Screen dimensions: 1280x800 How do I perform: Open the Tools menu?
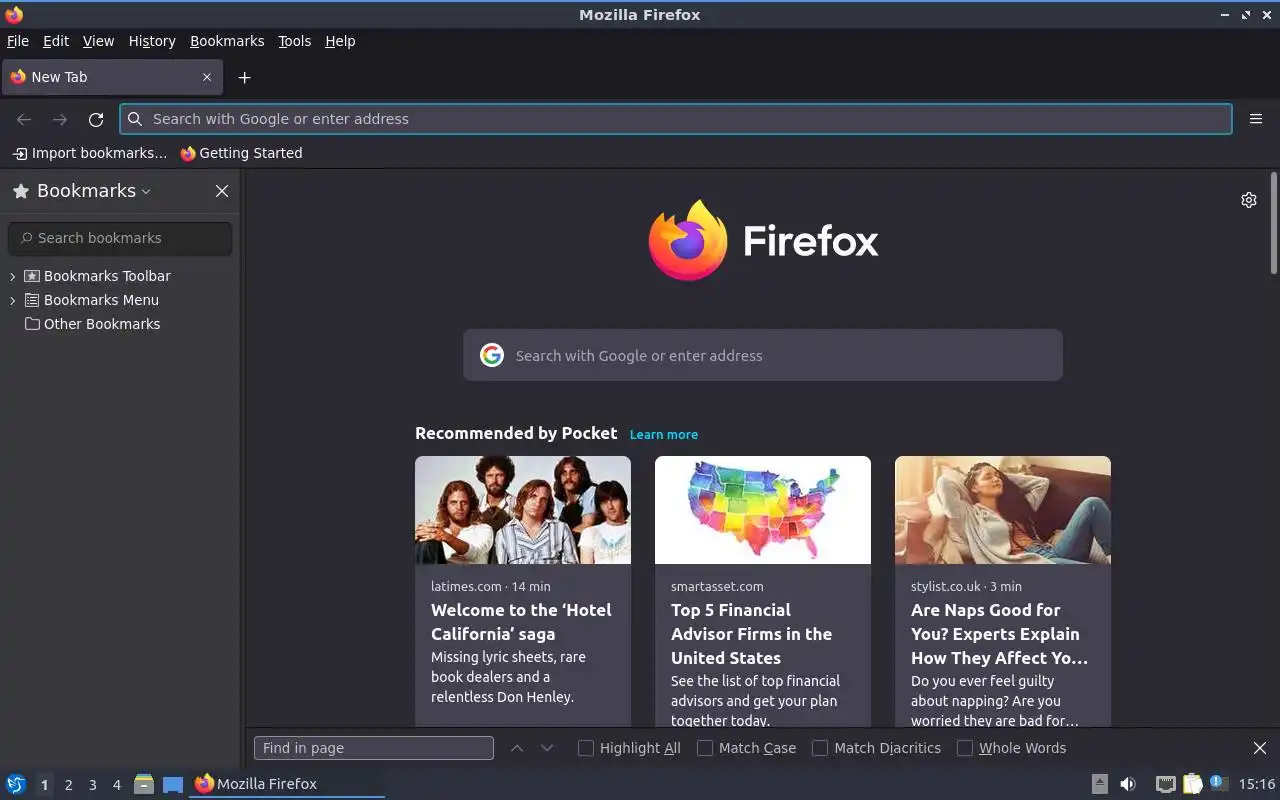pyautogui.click(x=295, y=41)
